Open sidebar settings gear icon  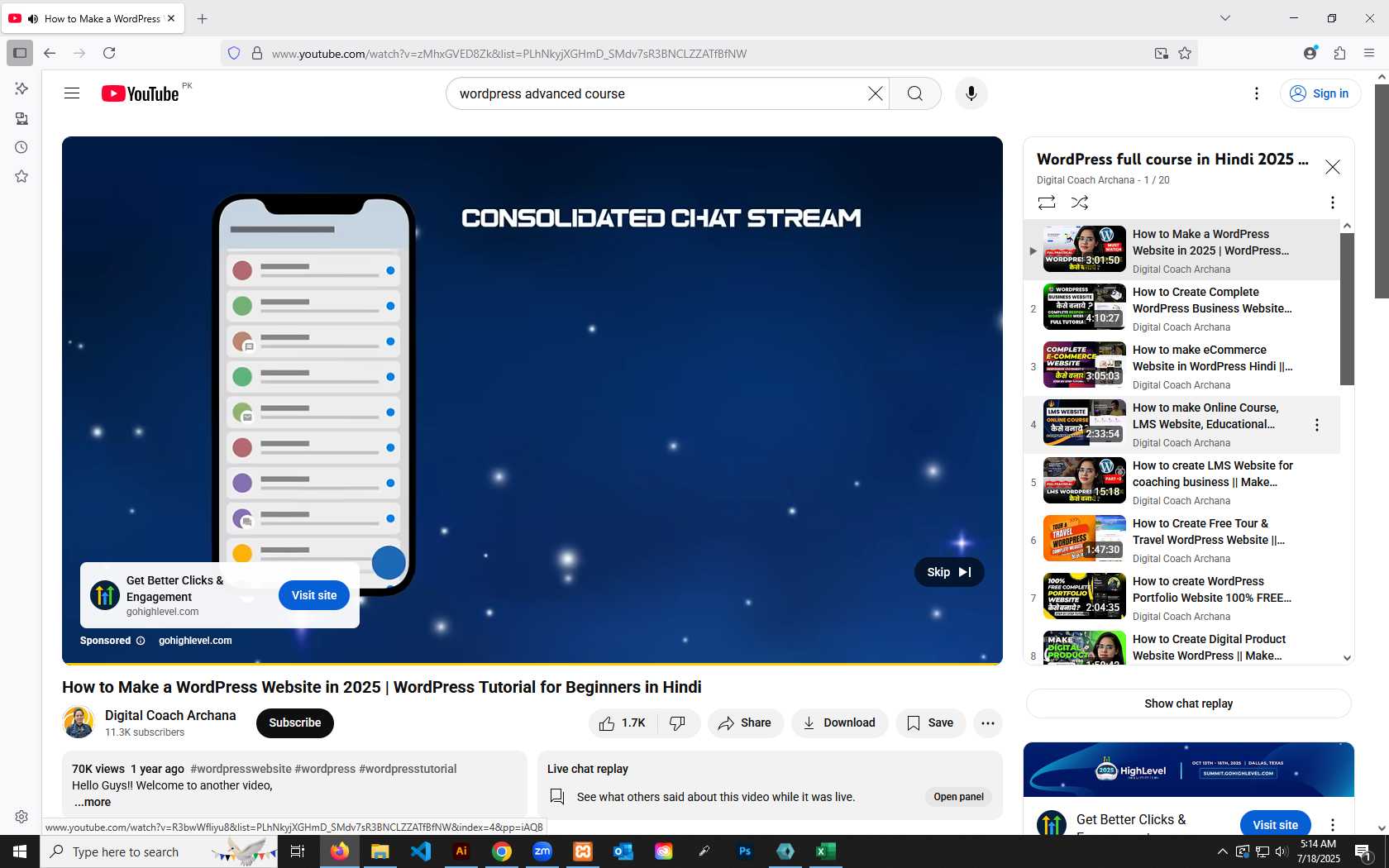[21, 817]
